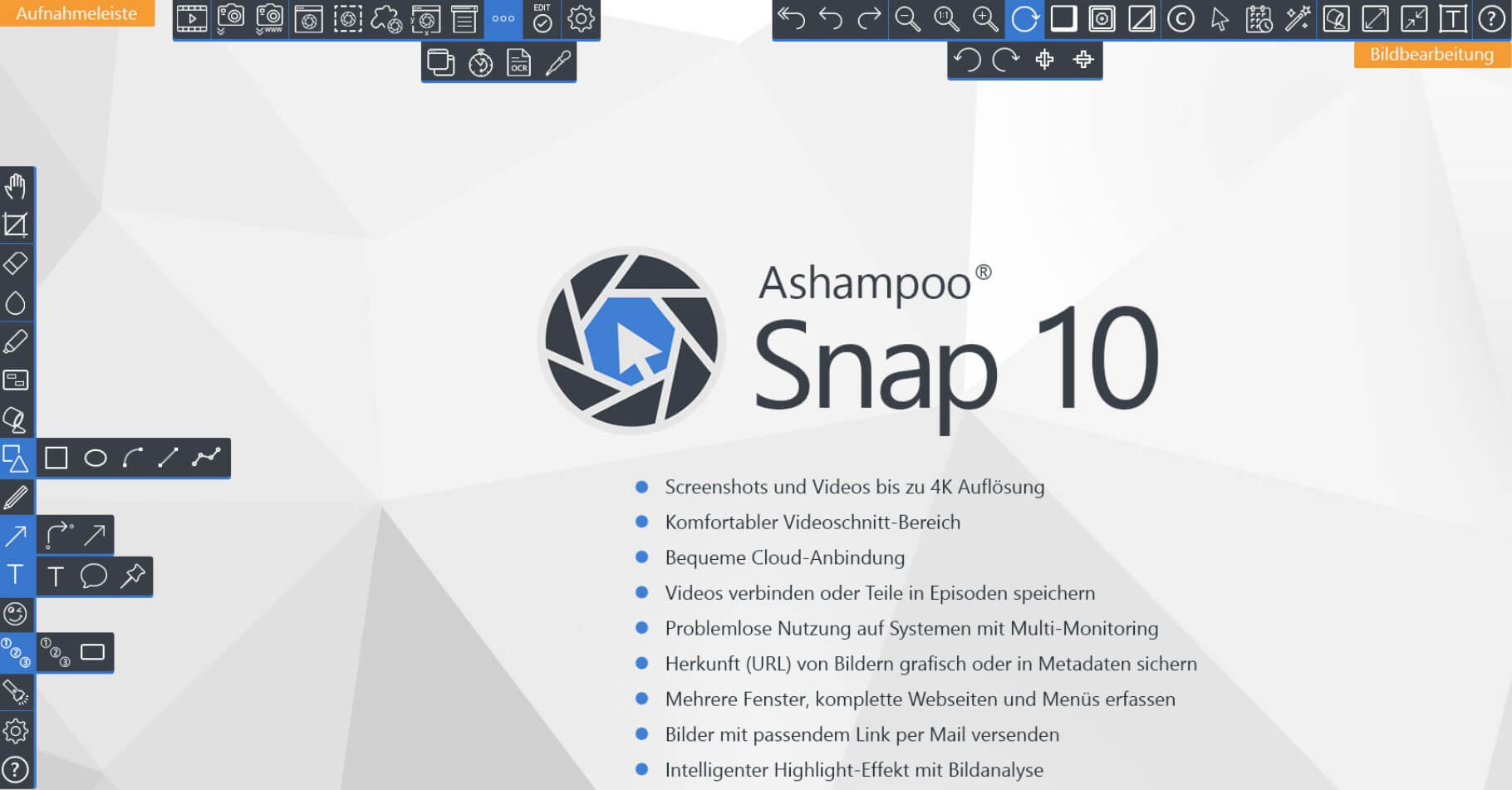Click the screen layout icon below the highlighter

click(x=16, y=380)
